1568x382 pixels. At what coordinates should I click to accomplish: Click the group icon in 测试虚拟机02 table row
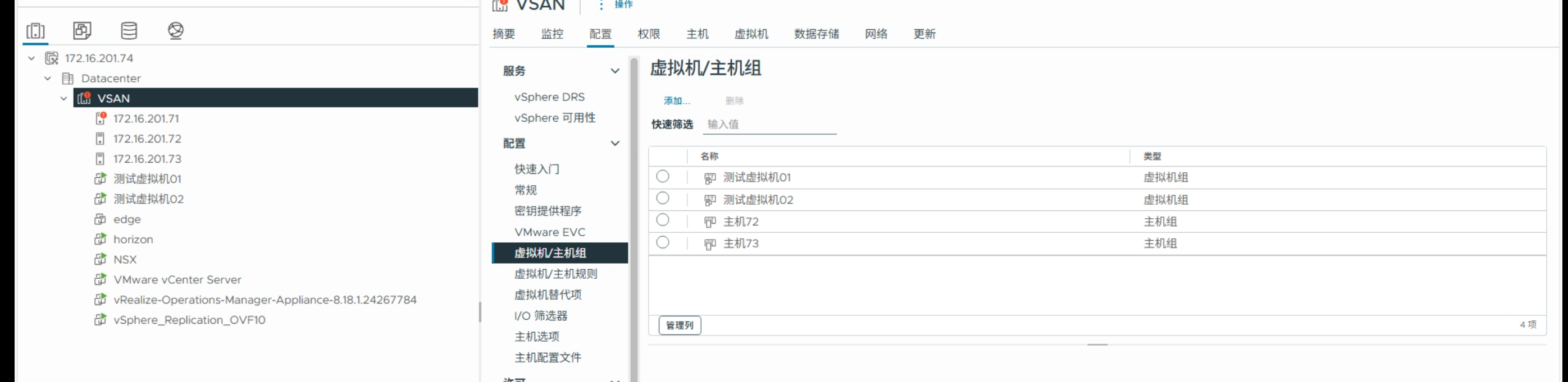coord(710,200)
